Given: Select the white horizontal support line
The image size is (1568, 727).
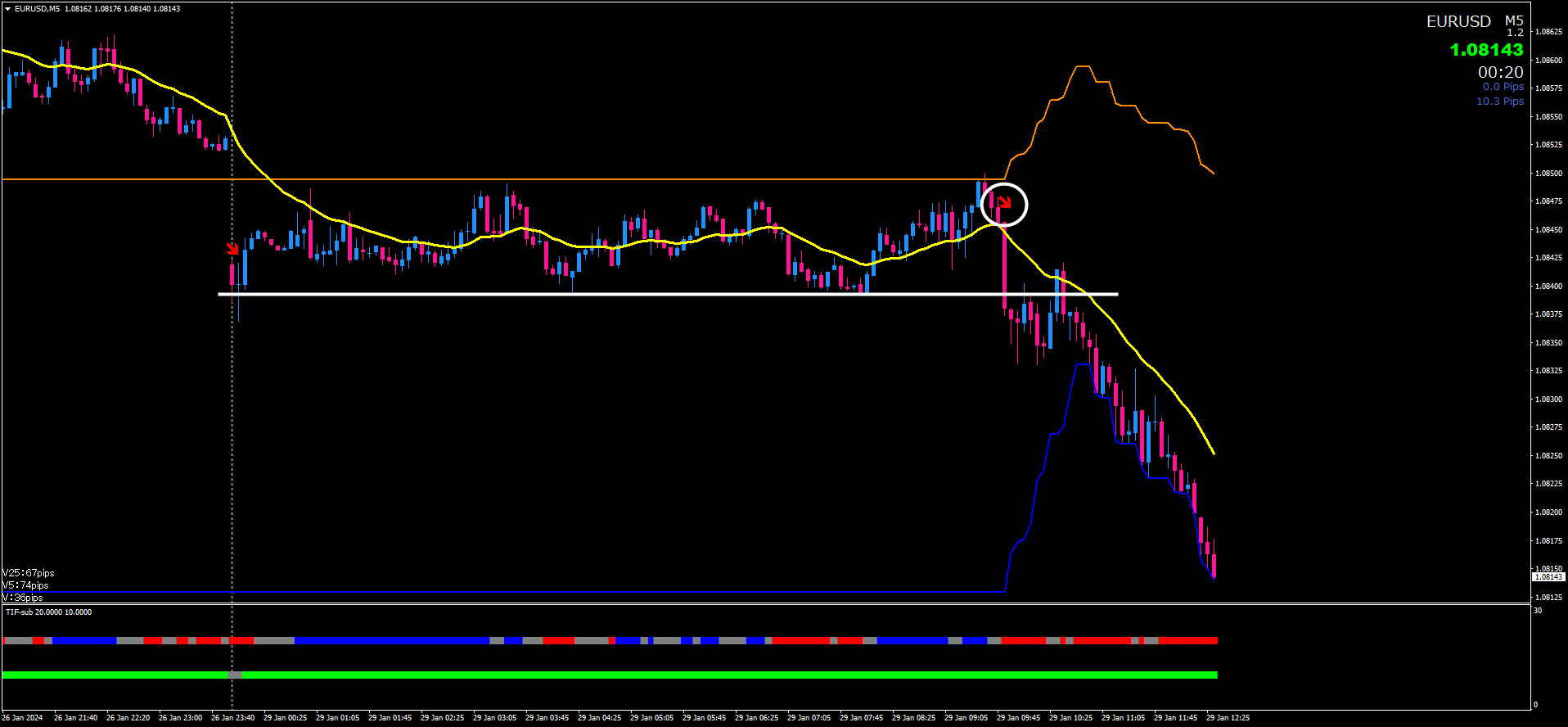Looking at the screenshot, I should pyautogui.click(x=668, y=294).
